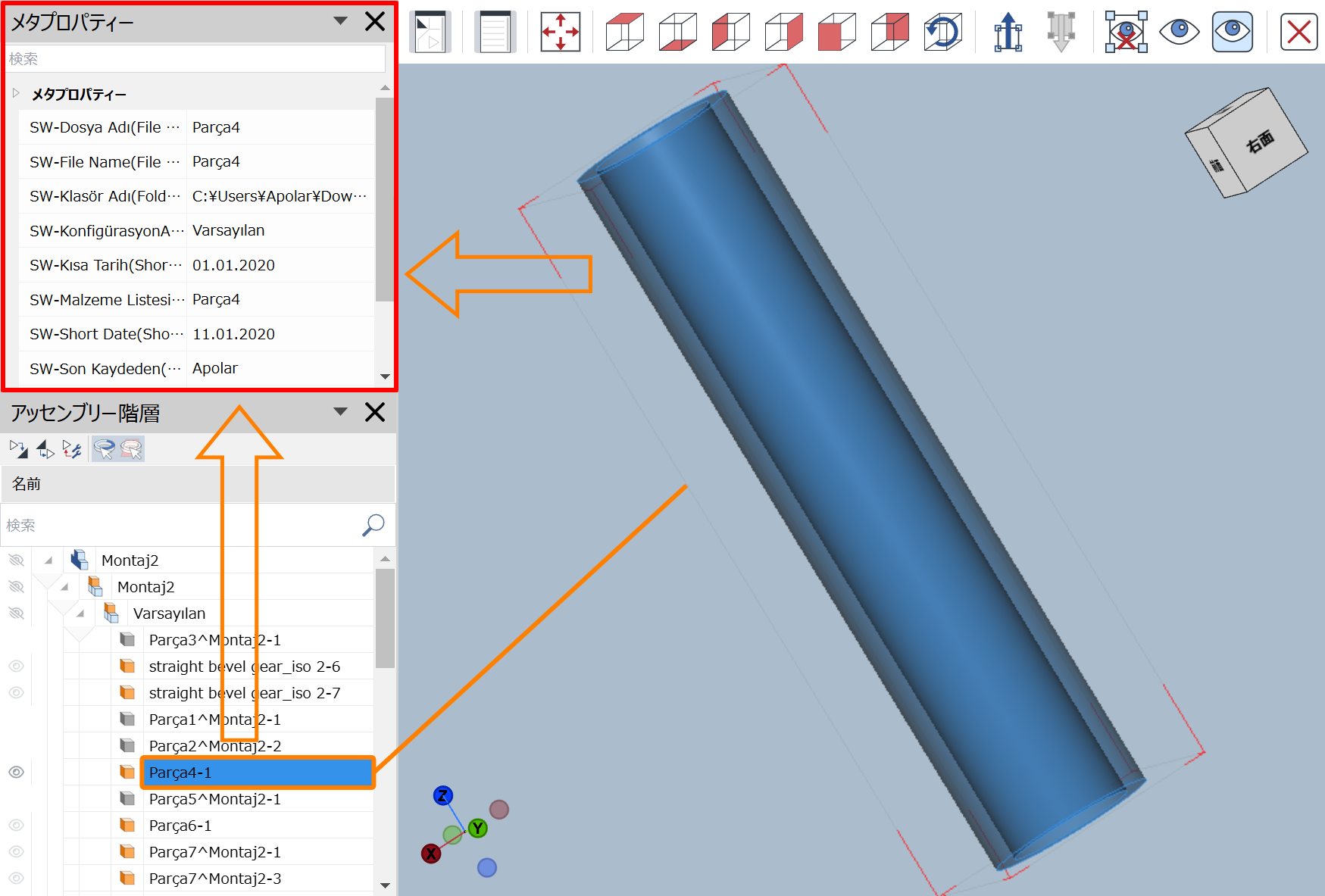Open アッセンブリー階層 panel dropdown arrow
This screenshot has width=1325, height=896.
click(x=341, y=411)
